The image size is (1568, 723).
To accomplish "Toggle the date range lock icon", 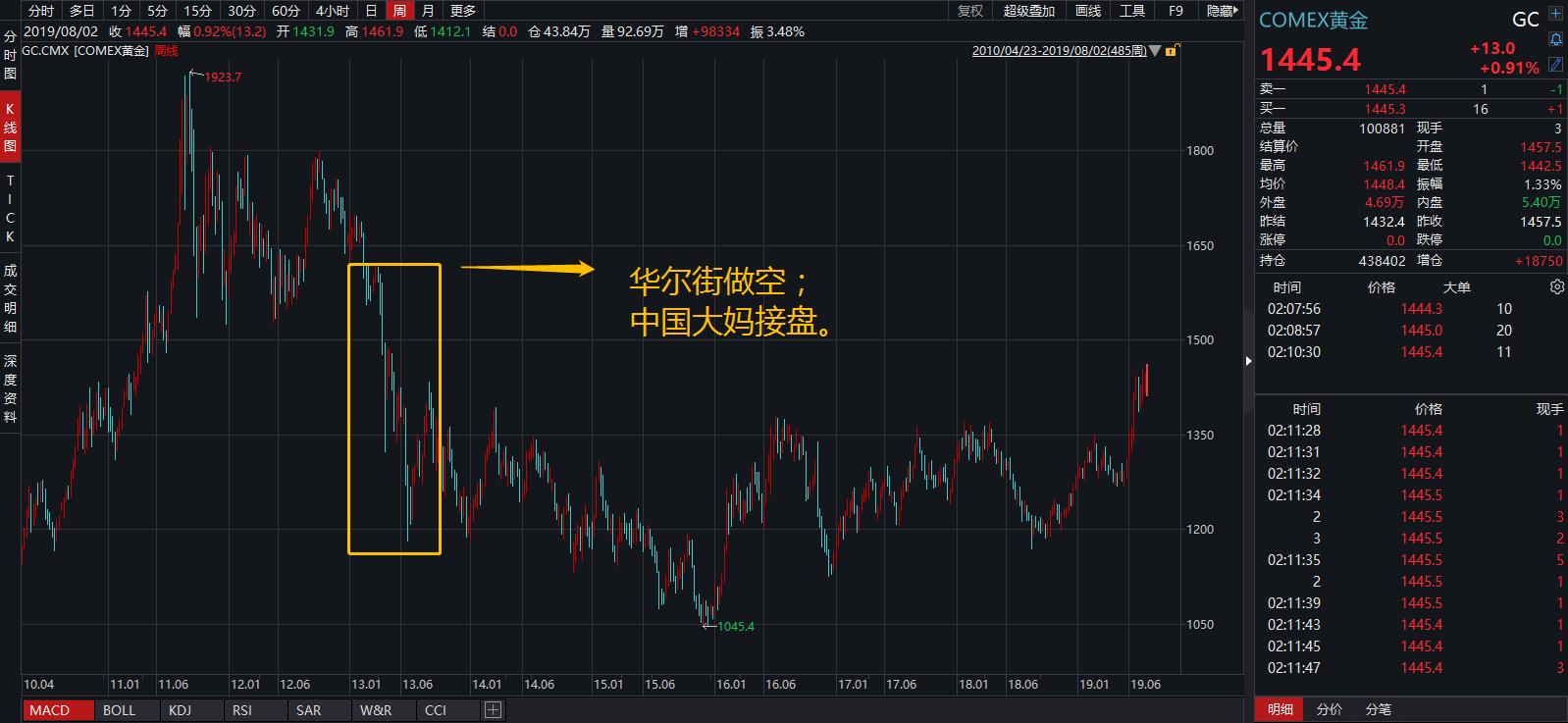I will pyautogui.click(x=1171, y=50).
